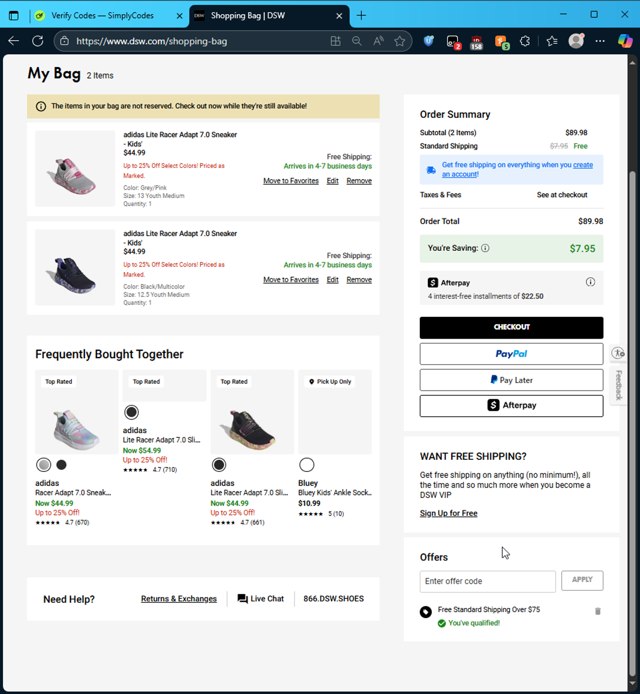Screen dimensions: 640x694
Task: Open the blue shield extension icon
Action: pyautogui.click(x=428, y=41)
